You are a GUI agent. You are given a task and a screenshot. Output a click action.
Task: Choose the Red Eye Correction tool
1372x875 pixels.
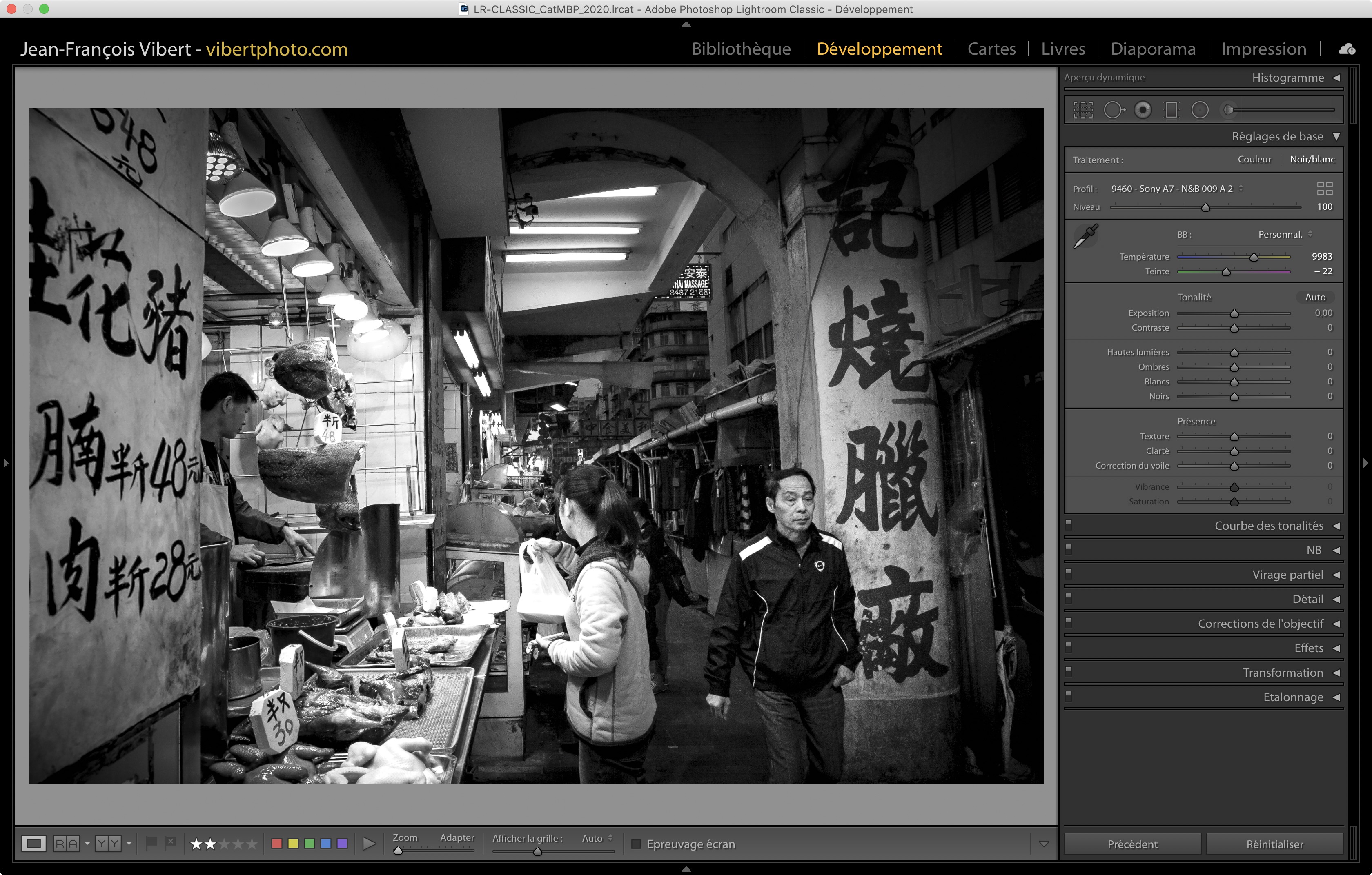tap(1143, 110)
